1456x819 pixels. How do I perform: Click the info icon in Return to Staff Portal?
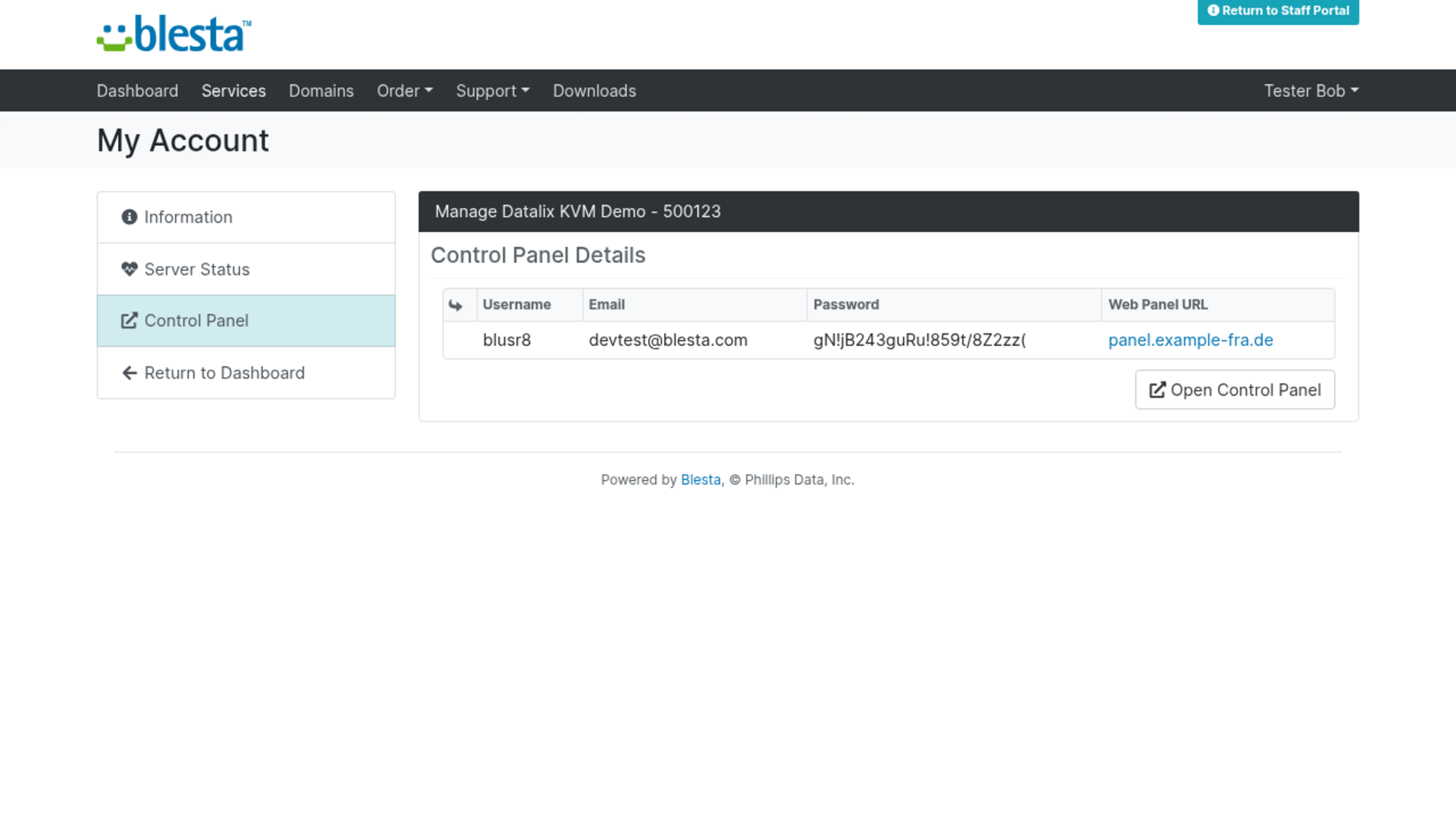1213,11
